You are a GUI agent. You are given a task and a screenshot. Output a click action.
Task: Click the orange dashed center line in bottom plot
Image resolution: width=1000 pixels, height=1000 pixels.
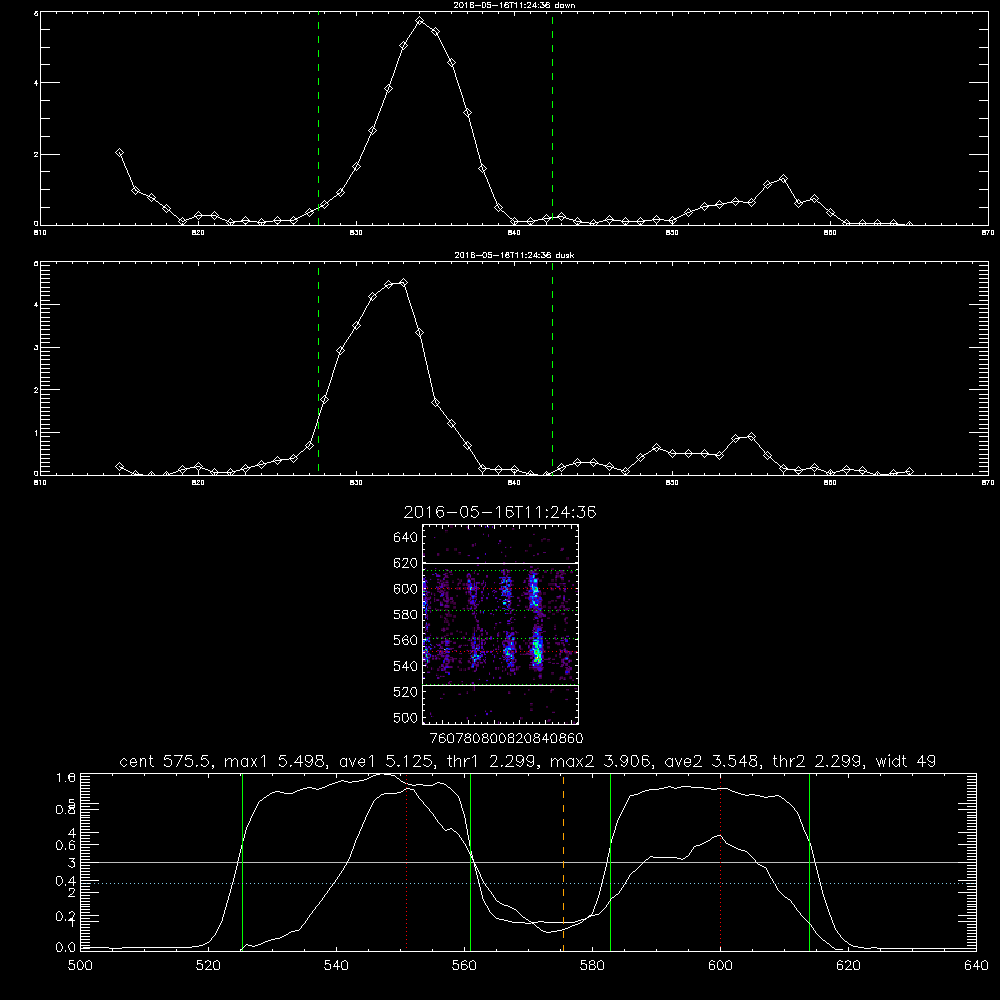(563, 862)
